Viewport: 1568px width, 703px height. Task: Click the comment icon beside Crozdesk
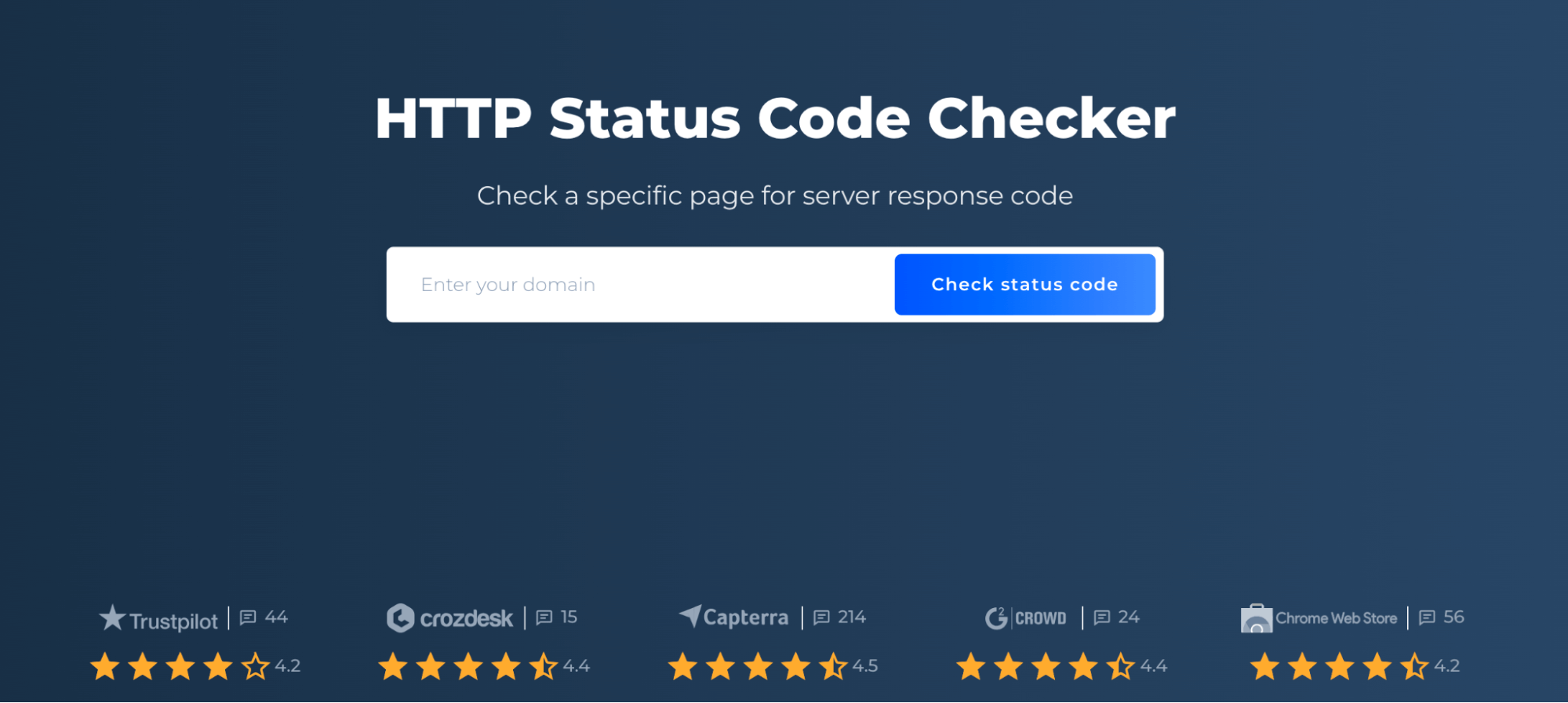coord(544,617)
